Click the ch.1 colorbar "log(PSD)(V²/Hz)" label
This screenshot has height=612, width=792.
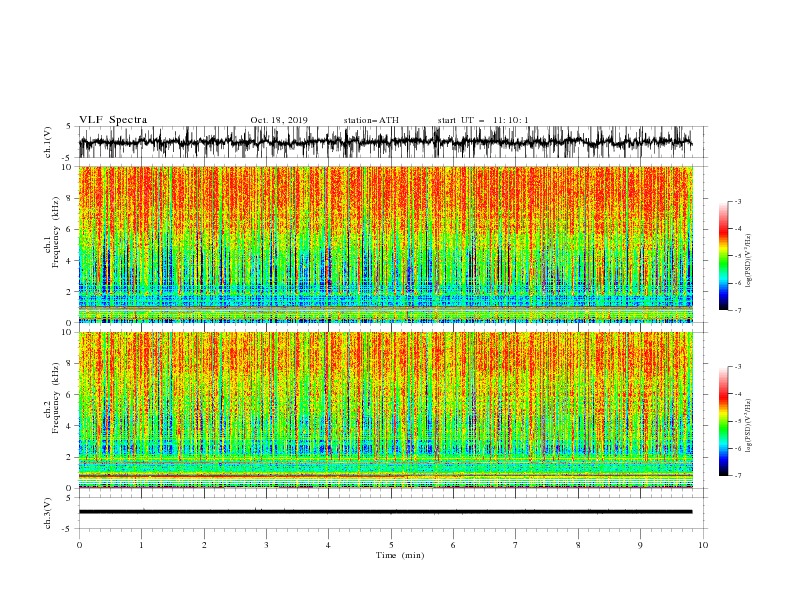click(x=748, y=261)
